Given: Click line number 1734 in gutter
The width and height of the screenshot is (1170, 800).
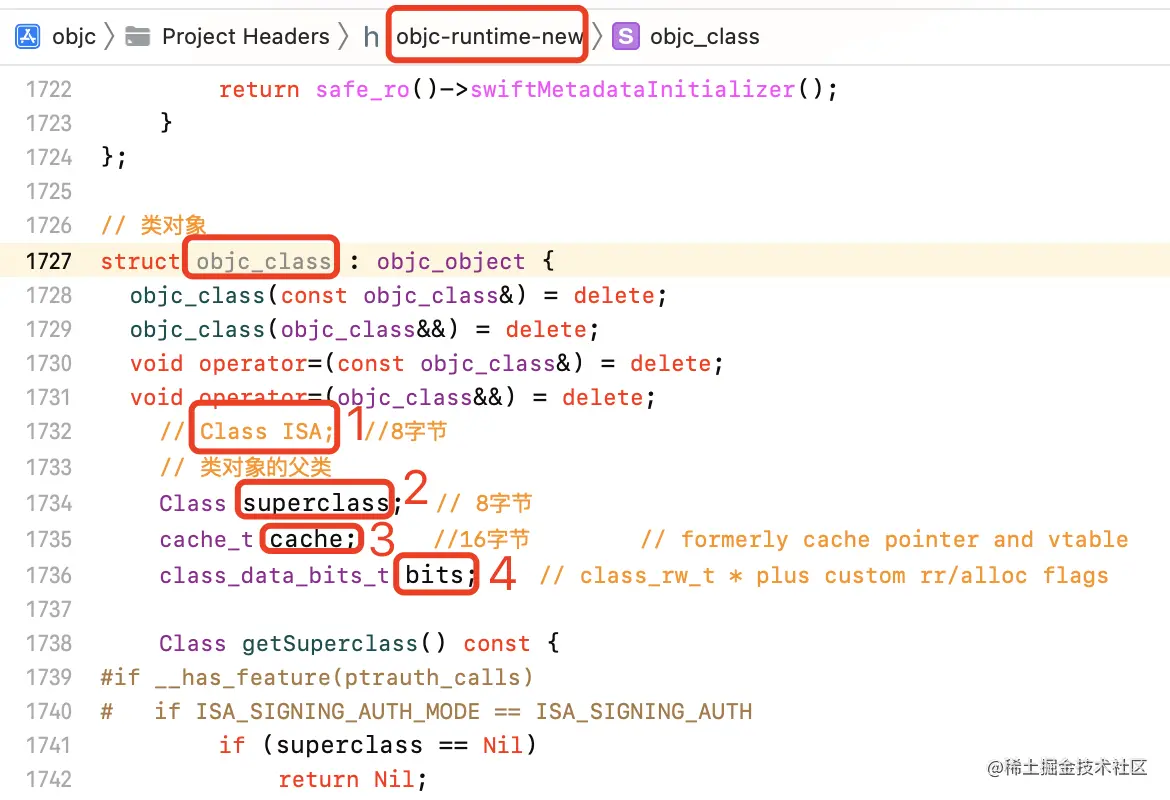Looking at the screenshot, I should pos(49,504).
